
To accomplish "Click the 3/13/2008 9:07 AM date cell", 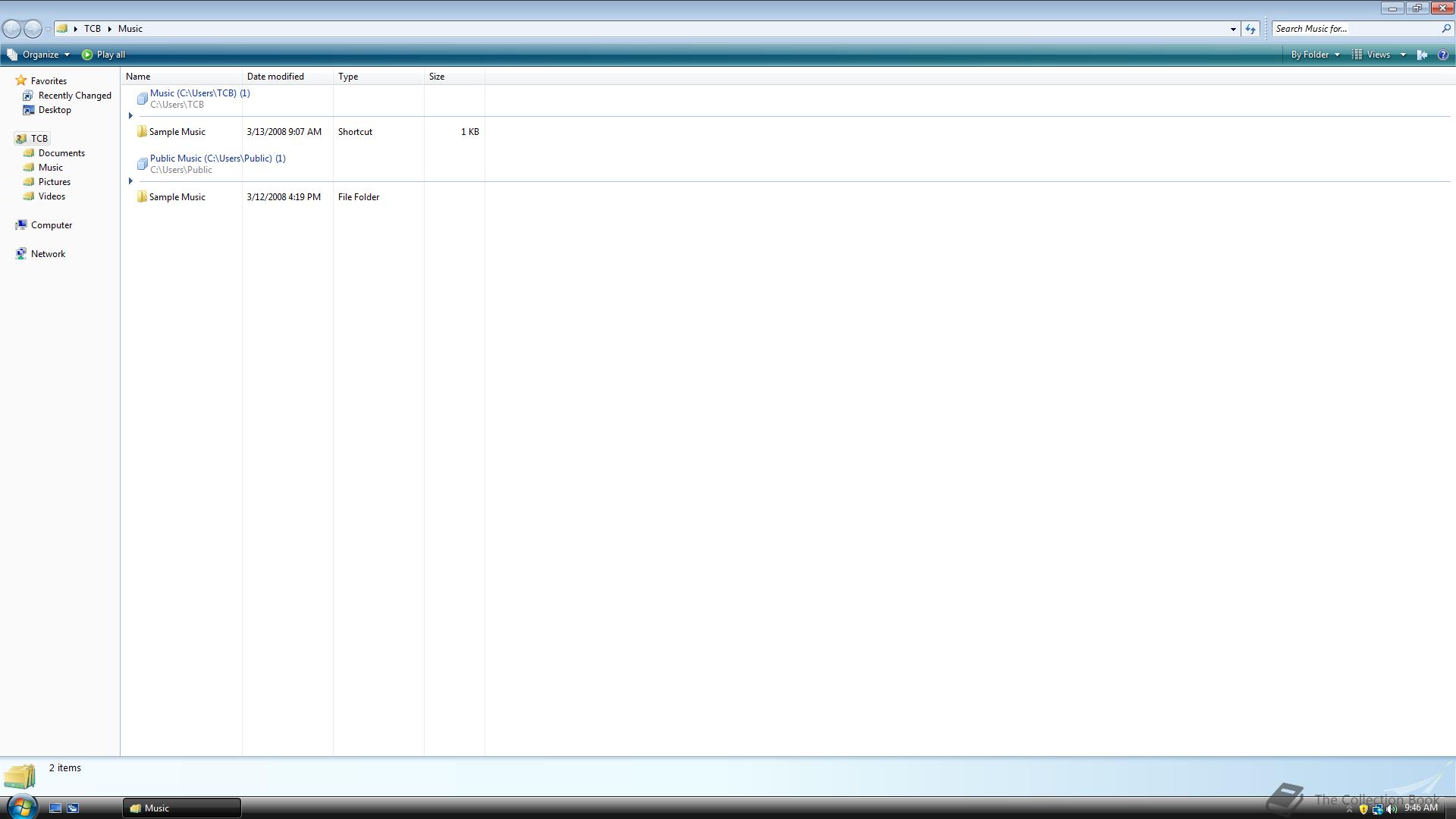I will pyautogui.click(x=284, y=132).
